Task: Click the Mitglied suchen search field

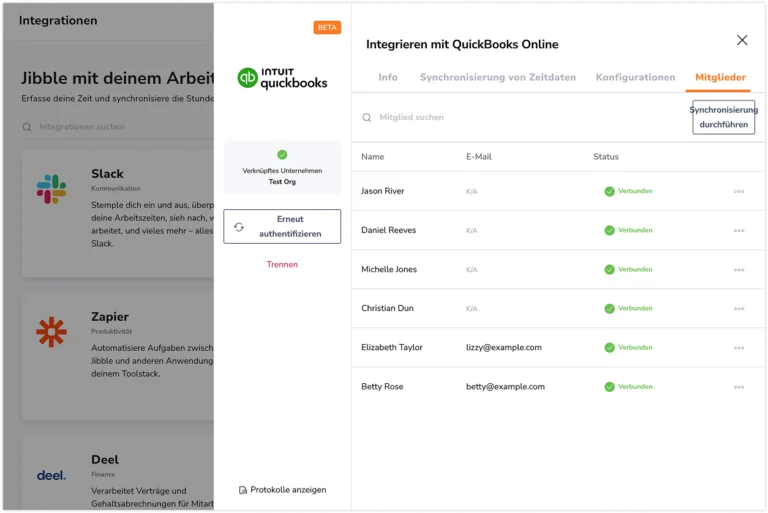Action: (x=411, y=118)
